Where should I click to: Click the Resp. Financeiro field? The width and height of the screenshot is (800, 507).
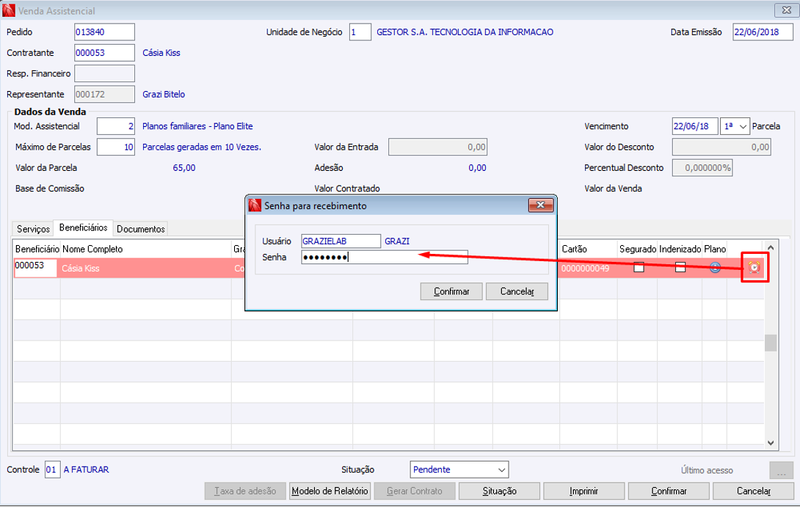(x=104, y=73)
